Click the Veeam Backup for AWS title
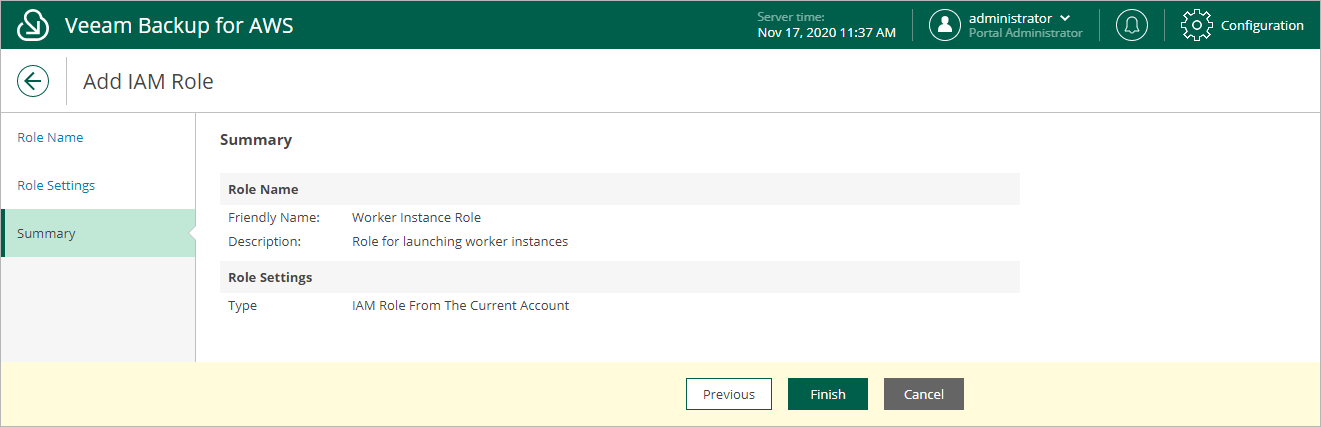This screenshot has width=1321, height=427. coord(179,26)
